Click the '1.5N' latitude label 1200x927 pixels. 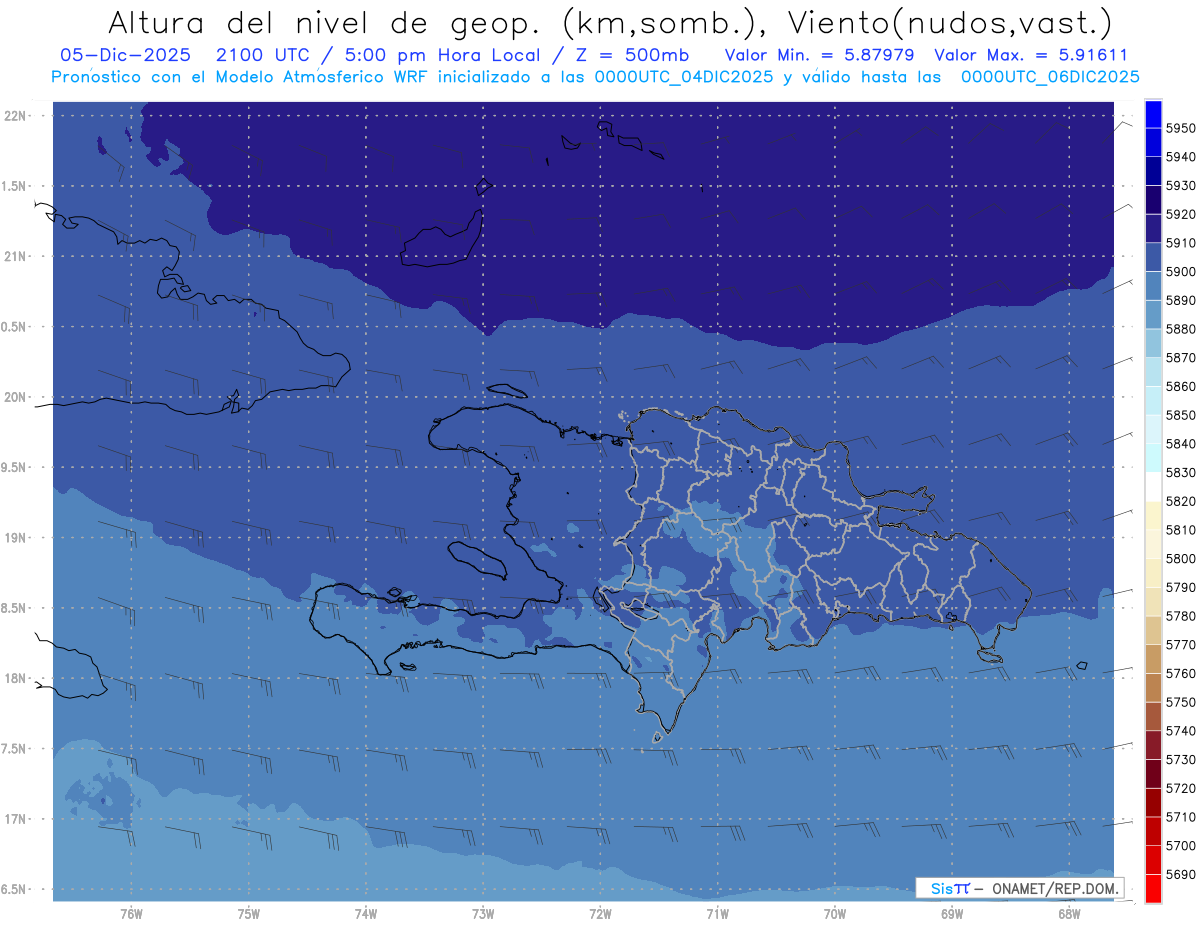coord(14,186)
